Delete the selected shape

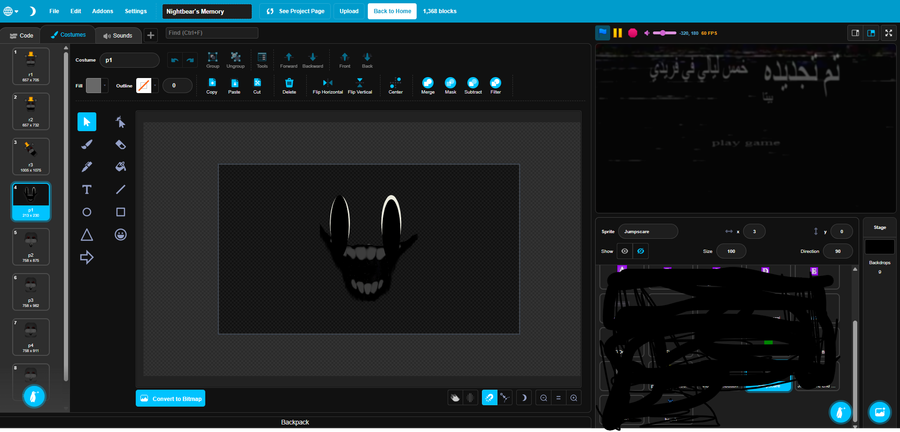[289, 86]
